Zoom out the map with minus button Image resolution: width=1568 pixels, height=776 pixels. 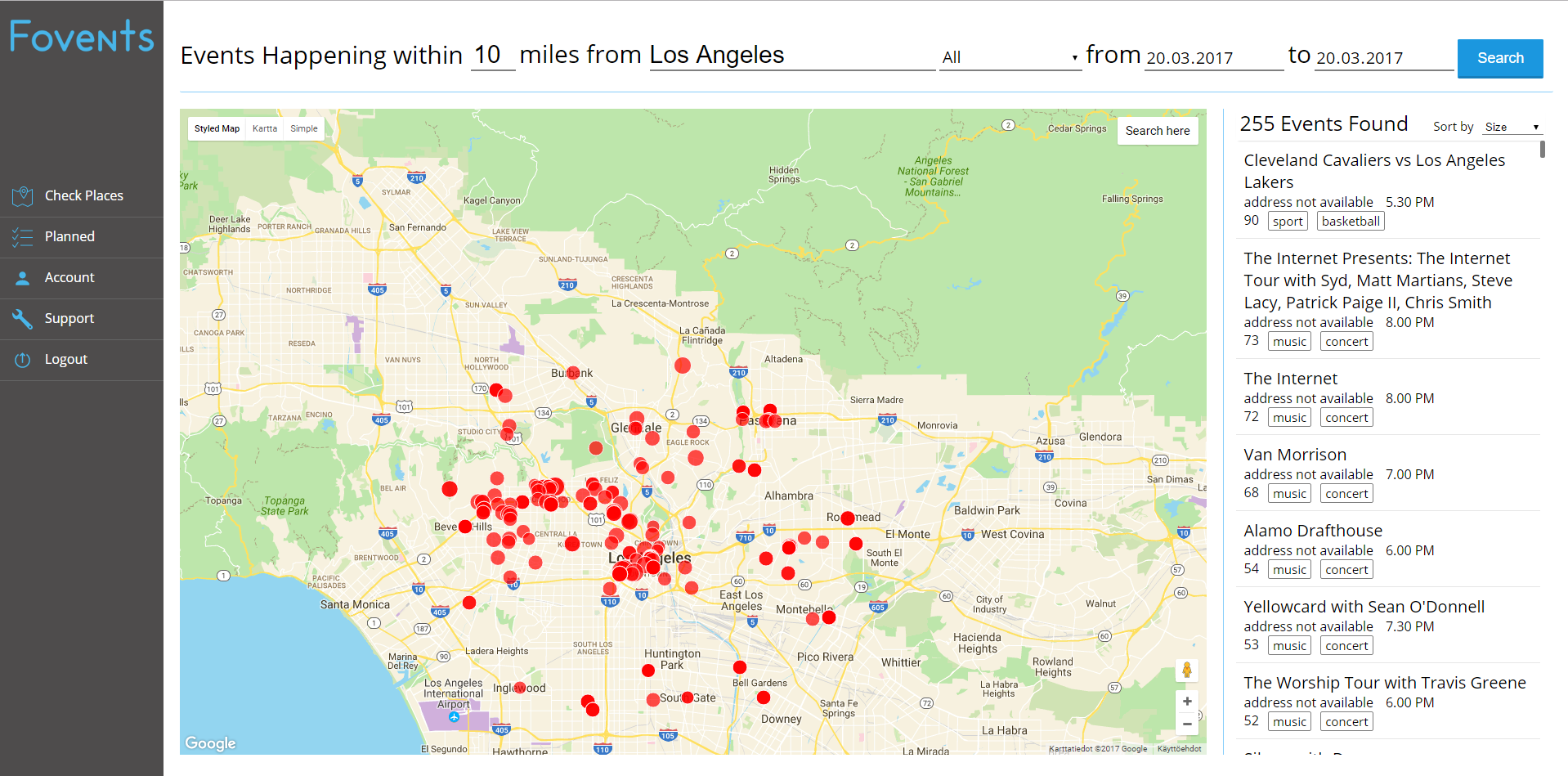coord(1187,724)
